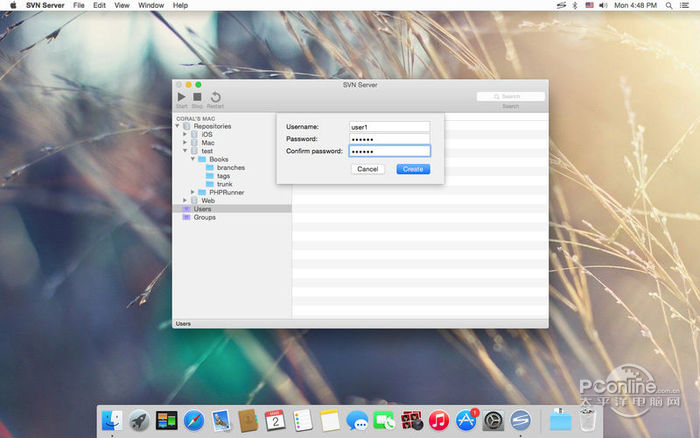The image size is (700, 438).
Task: Open the Window menu in menu bar
Action: (151, 5)
